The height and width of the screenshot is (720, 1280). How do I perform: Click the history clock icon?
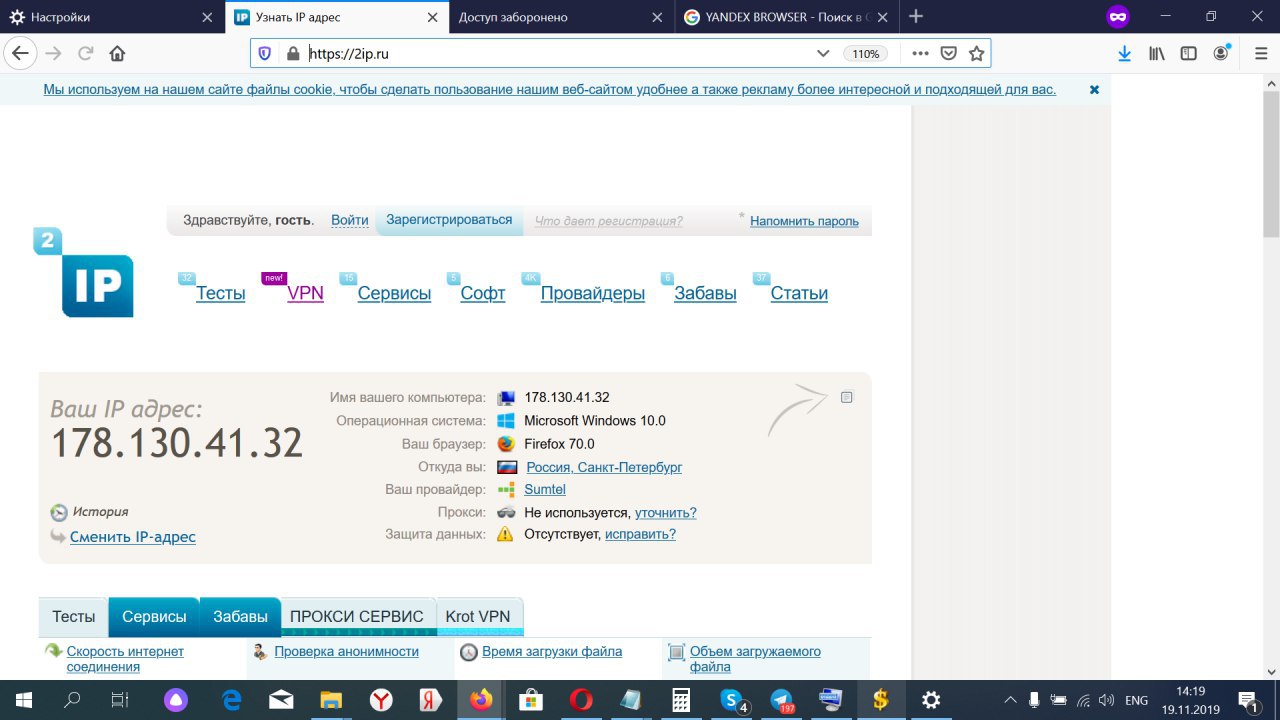(59, 512)
